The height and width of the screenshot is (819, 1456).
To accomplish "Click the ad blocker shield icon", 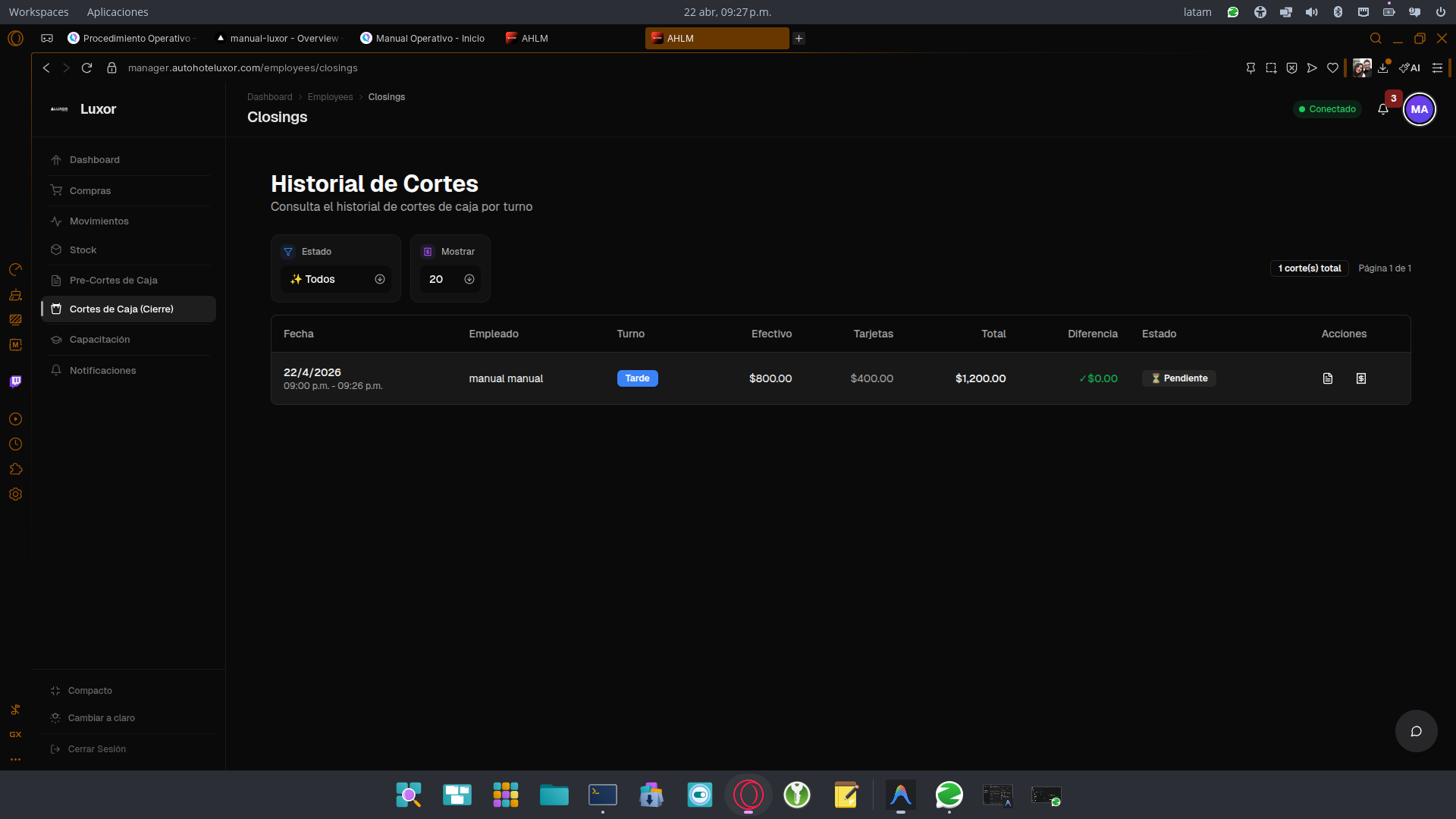I will (1291, 68).
